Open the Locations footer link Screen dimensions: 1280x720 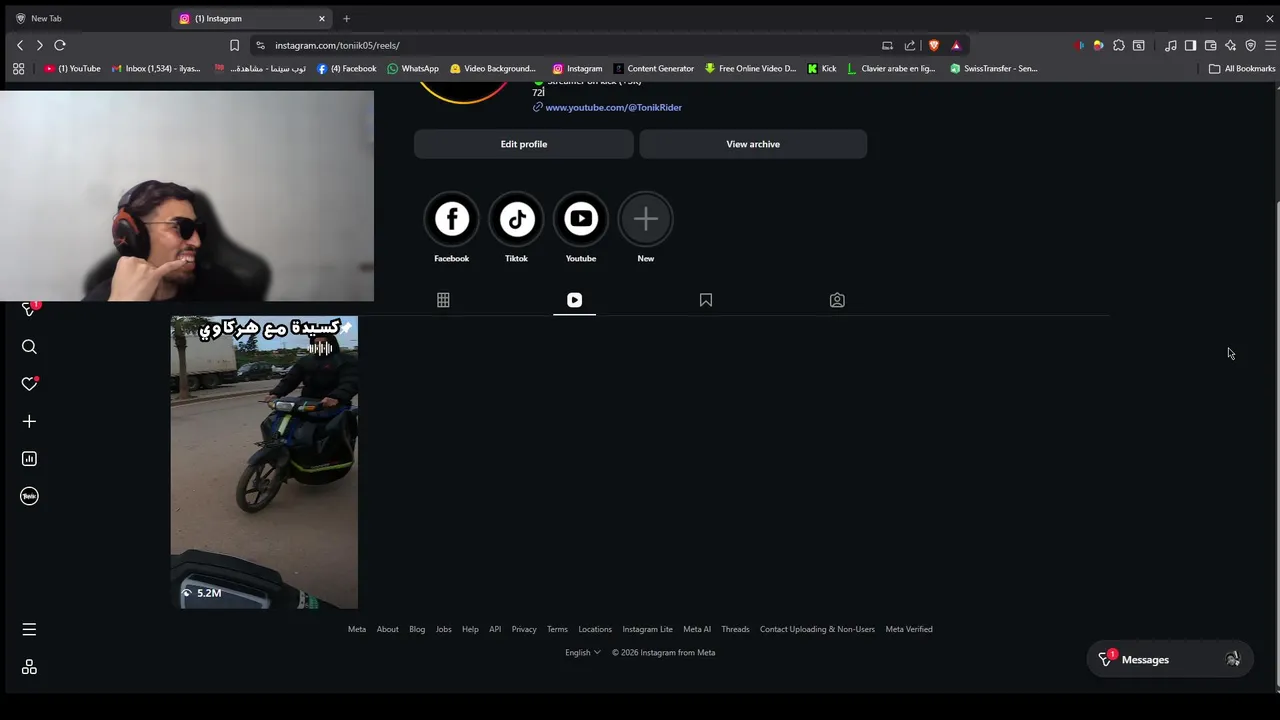point(595,629)
